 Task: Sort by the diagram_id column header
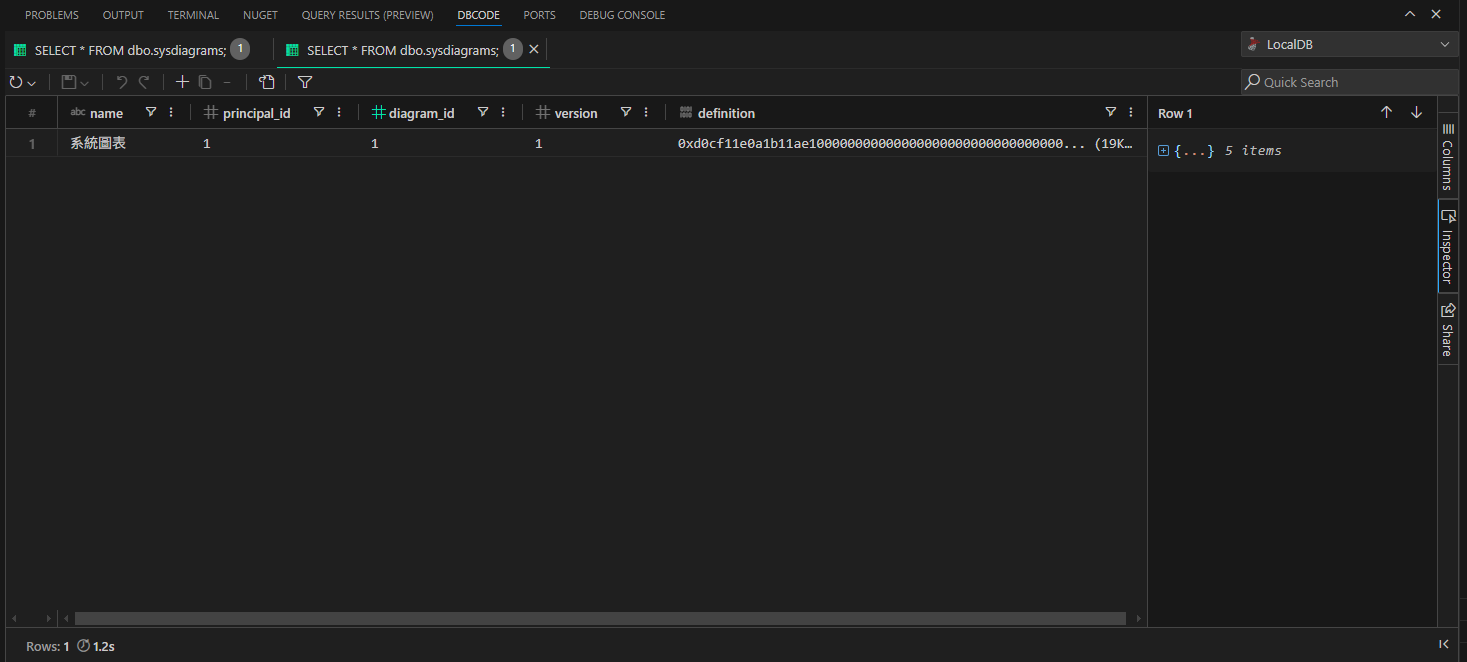421,113
